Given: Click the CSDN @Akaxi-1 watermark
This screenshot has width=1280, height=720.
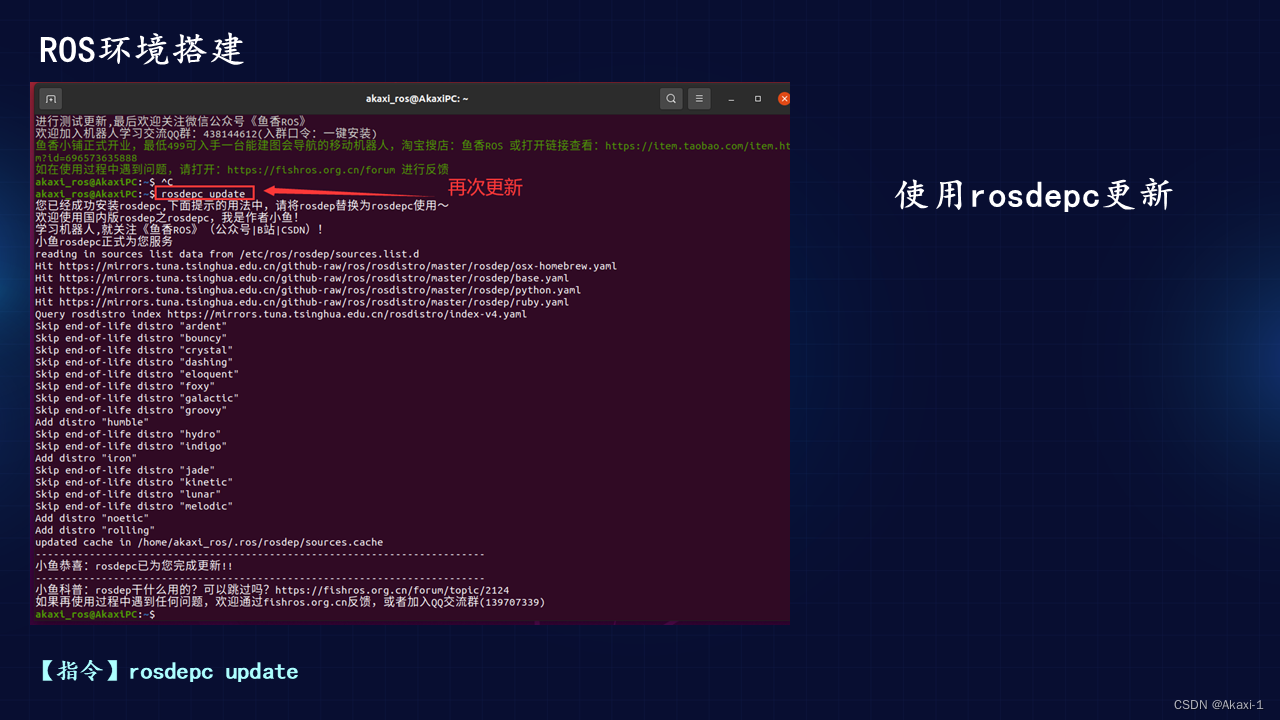Looking at the screenshot, I should 1219,704.
